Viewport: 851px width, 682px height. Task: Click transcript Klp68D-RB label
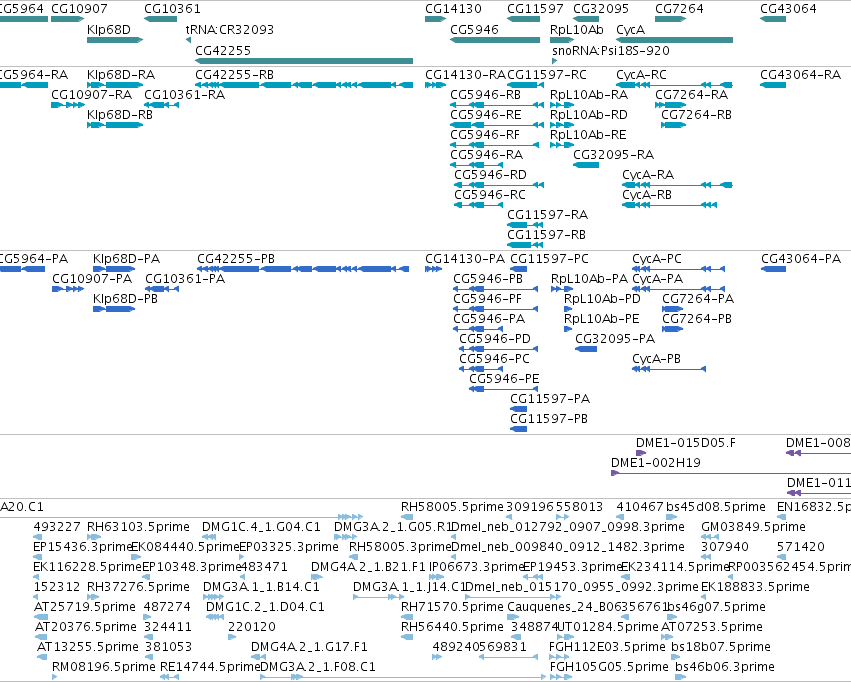pos(120,114)
